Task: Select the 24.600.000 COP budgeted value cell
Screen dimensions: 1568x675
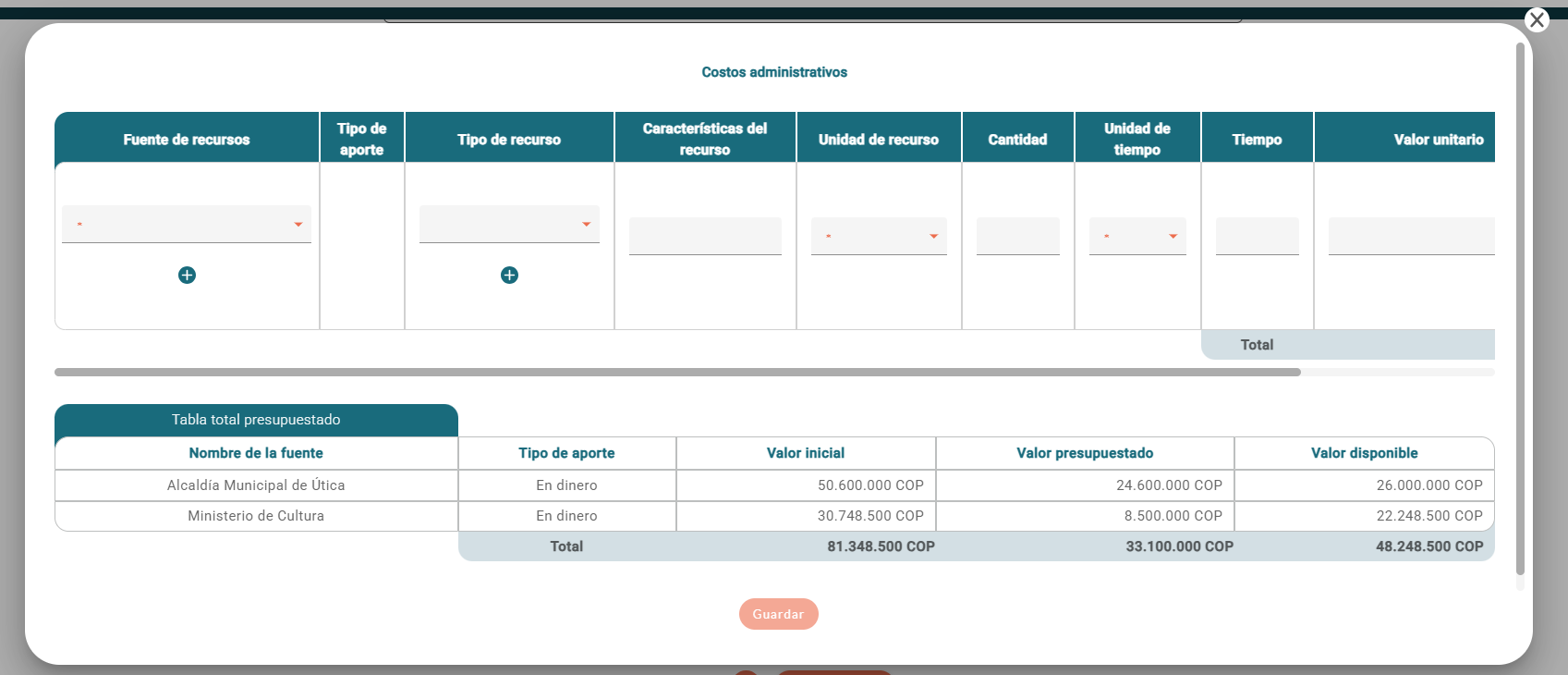Action: coord(1085,485)
